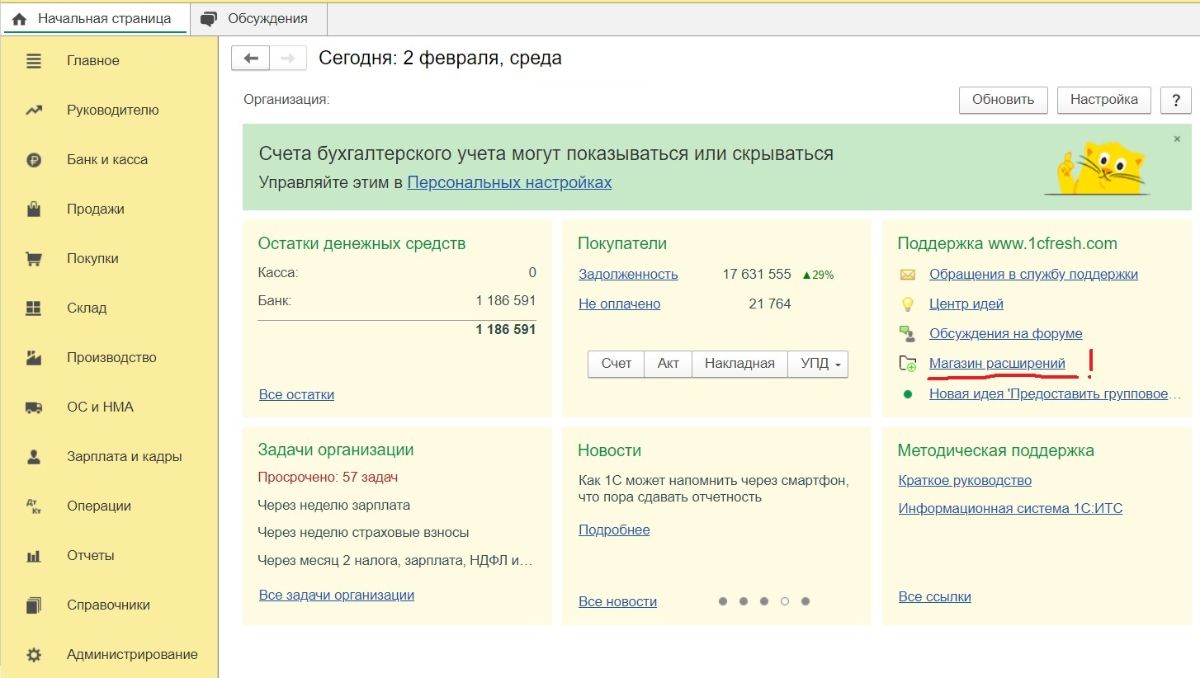The width and height of the screenshot is (1200, 678).
Task: Select the Зарплата и кадры person icon
Action: pos(34,457)
